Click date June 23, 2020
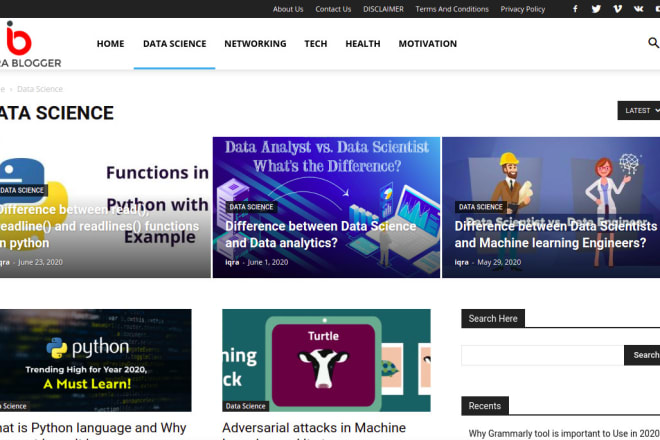 click(40, 262)
